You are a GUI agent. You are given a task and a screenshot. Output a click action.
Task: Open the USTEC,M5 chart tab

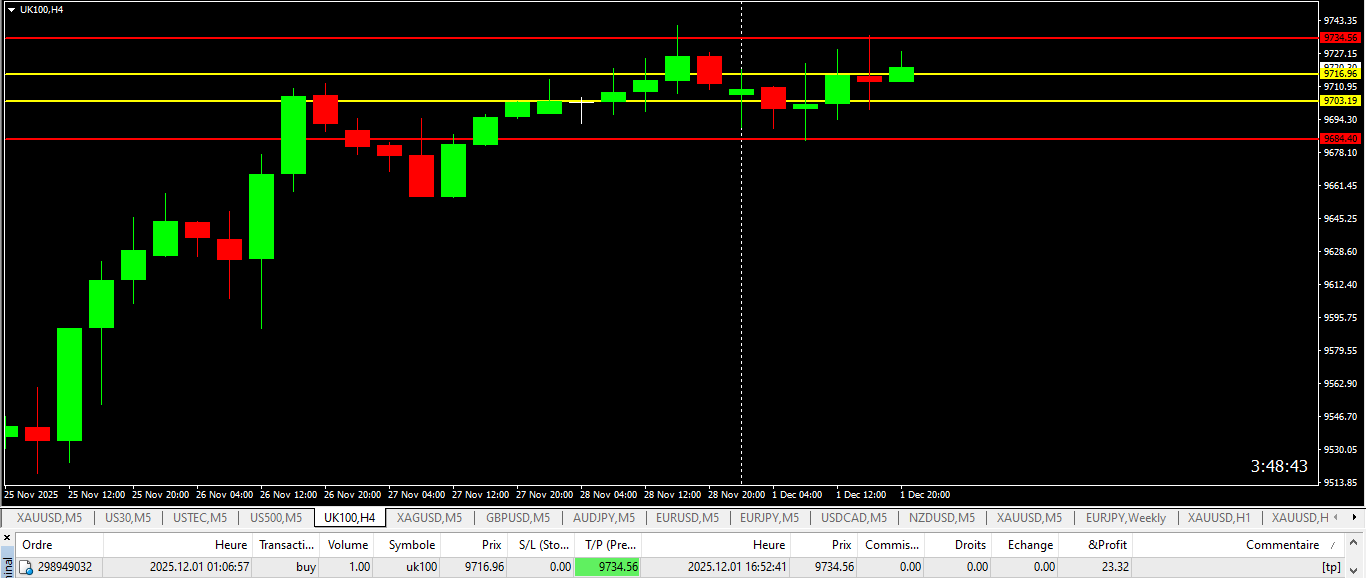click(x=200, y=518)
